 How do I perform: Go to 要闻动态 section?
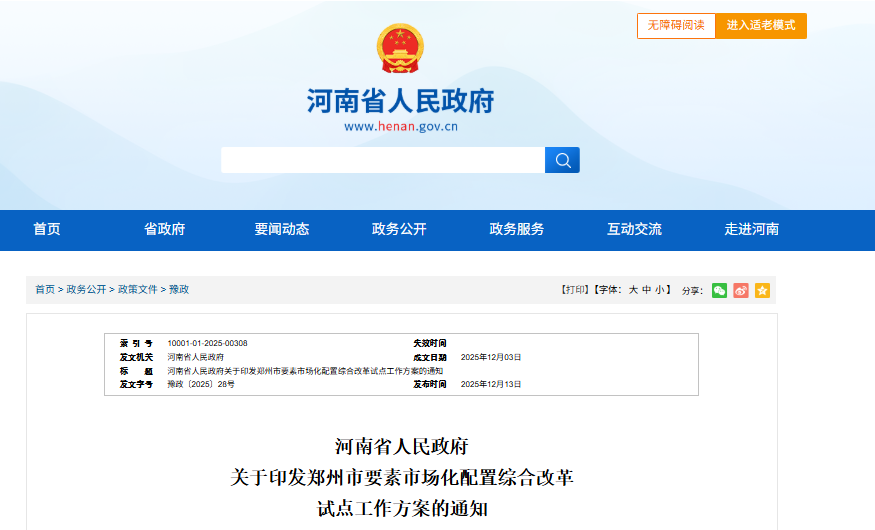pyautogui.click(x=282, y=229)
